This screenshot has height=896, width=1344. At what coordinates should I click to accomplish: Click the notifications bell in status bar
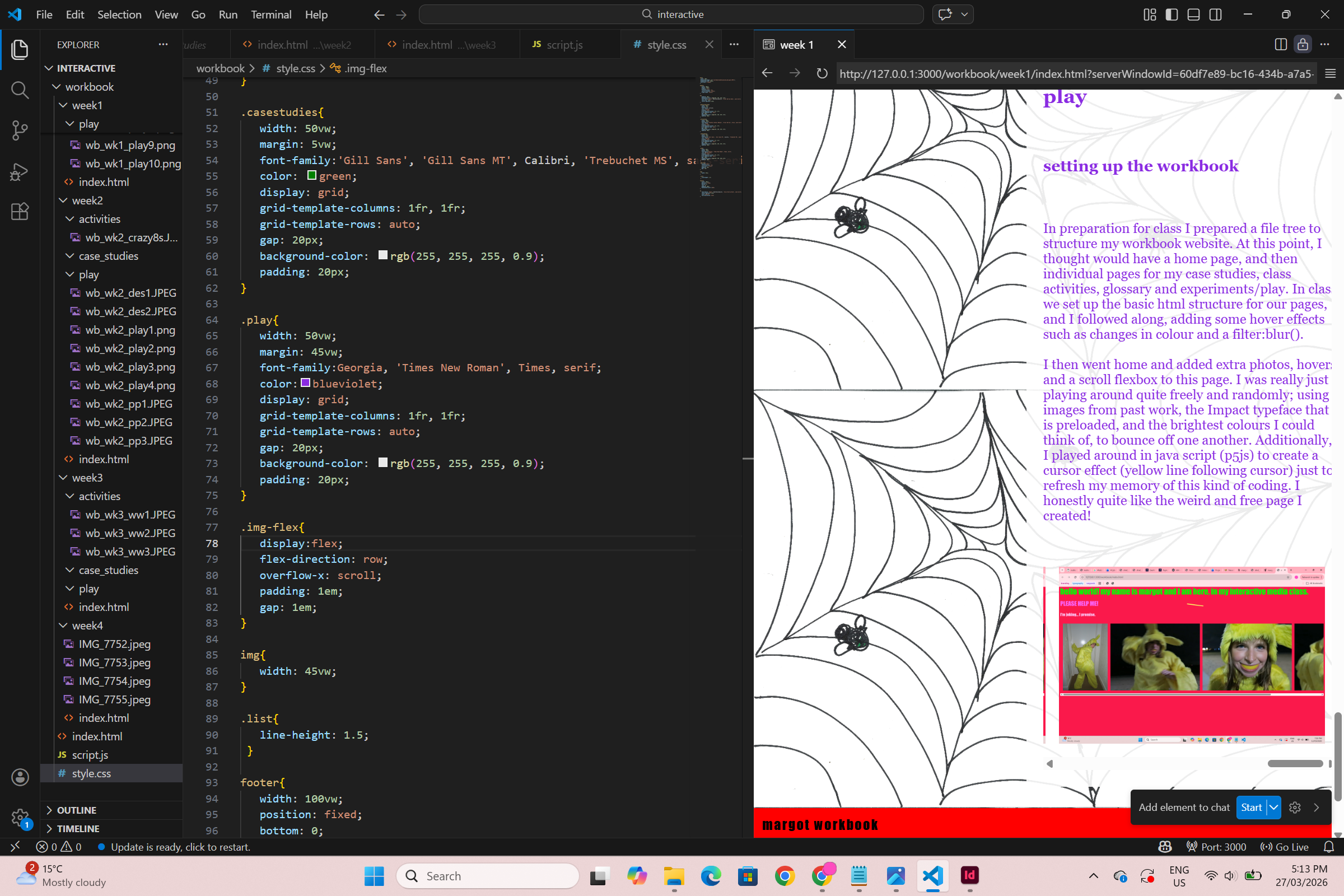(1328, 847)
